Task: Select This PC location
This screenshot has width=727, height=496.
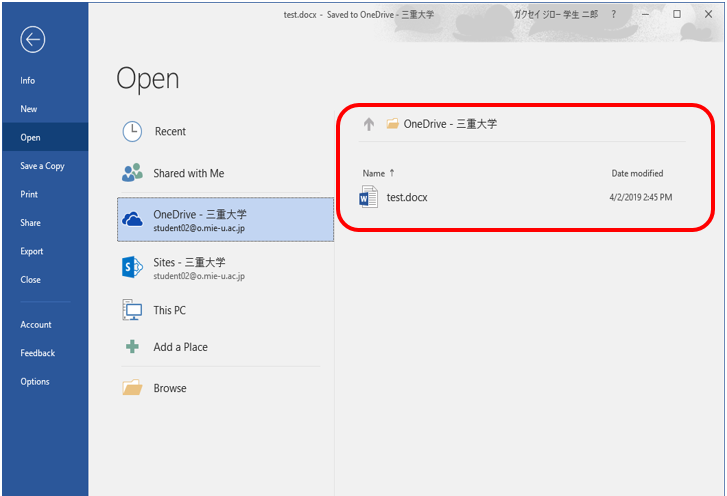Action: [225, 310]
